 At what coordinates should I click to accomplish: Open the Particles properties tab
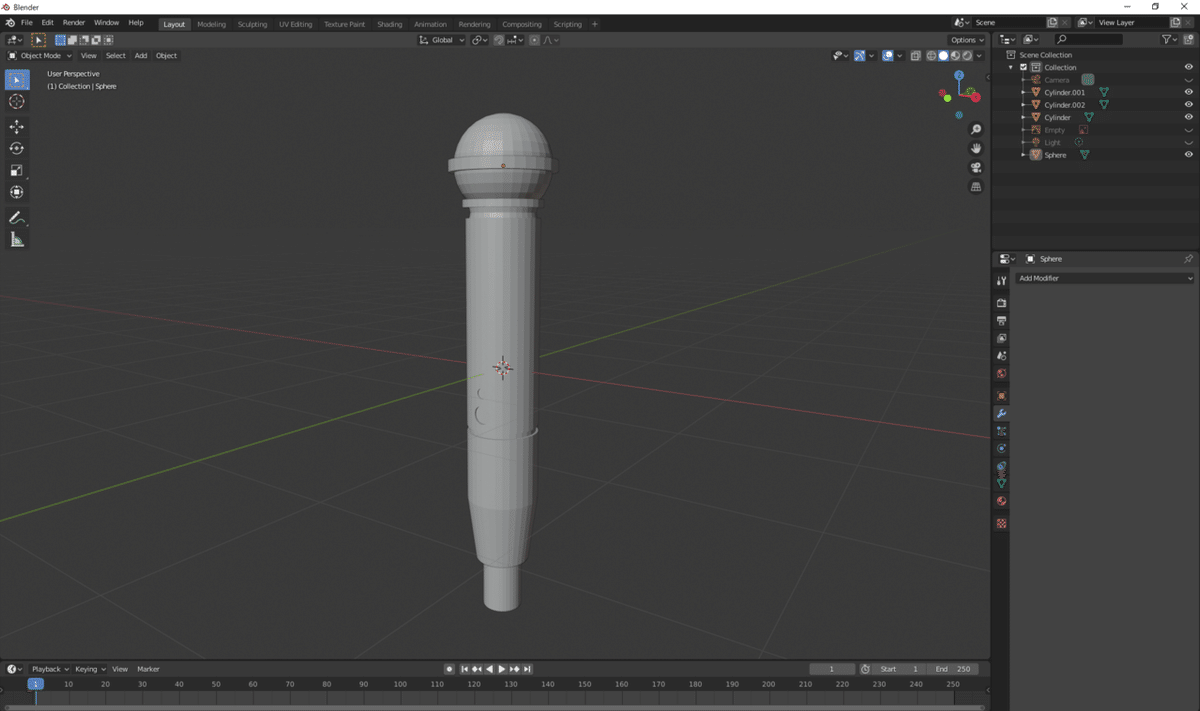click(1001, 431)
